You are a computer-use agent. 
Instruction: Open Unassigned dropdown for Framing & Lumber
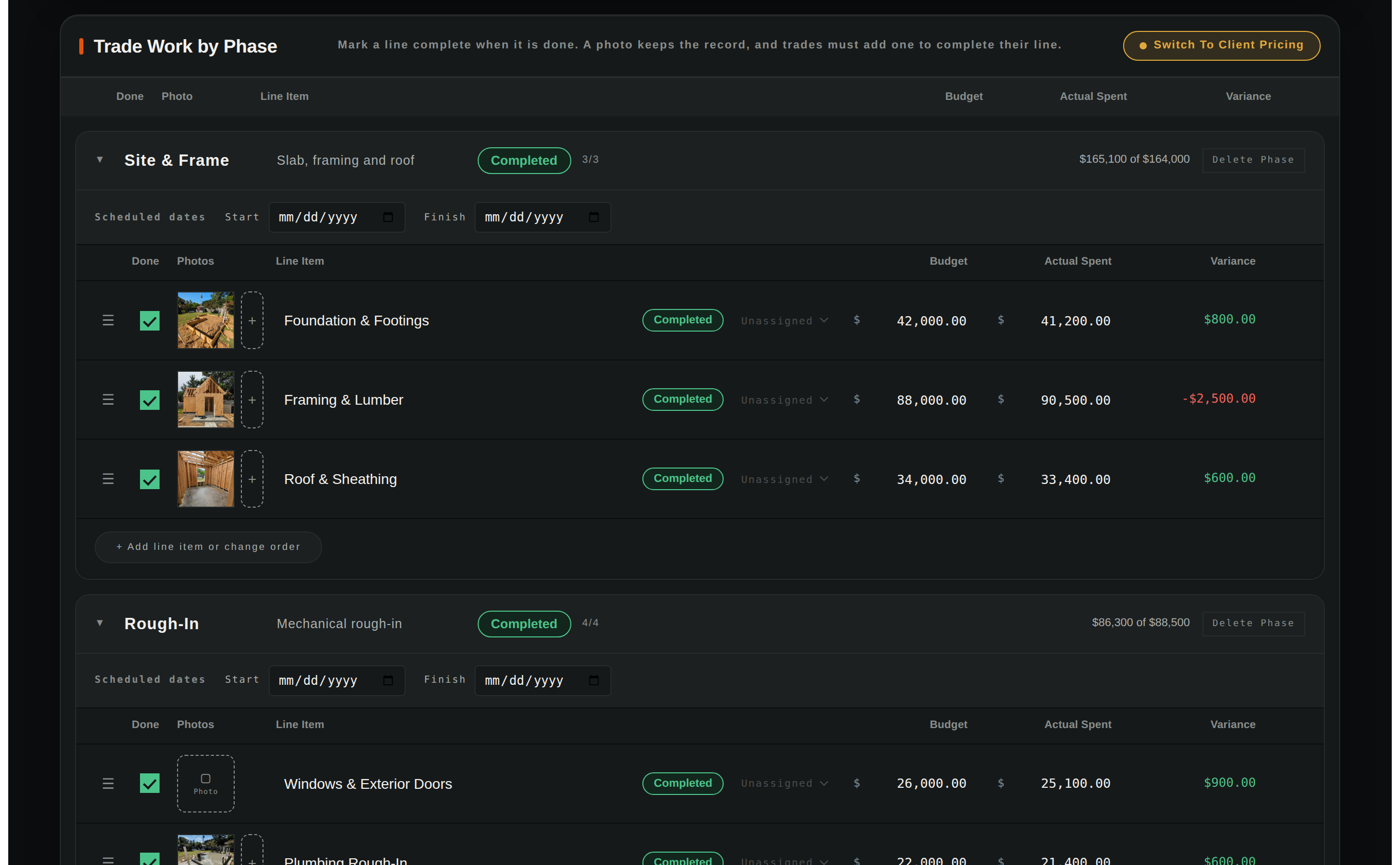(784, 400)
